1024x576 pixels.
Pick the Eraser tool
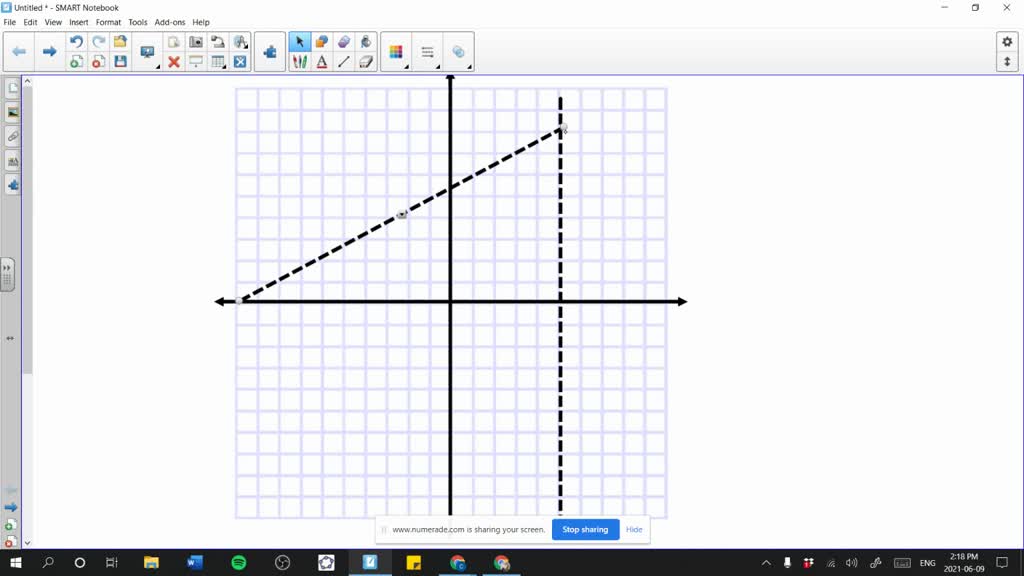pyautogui.click(x=365, y=60)
